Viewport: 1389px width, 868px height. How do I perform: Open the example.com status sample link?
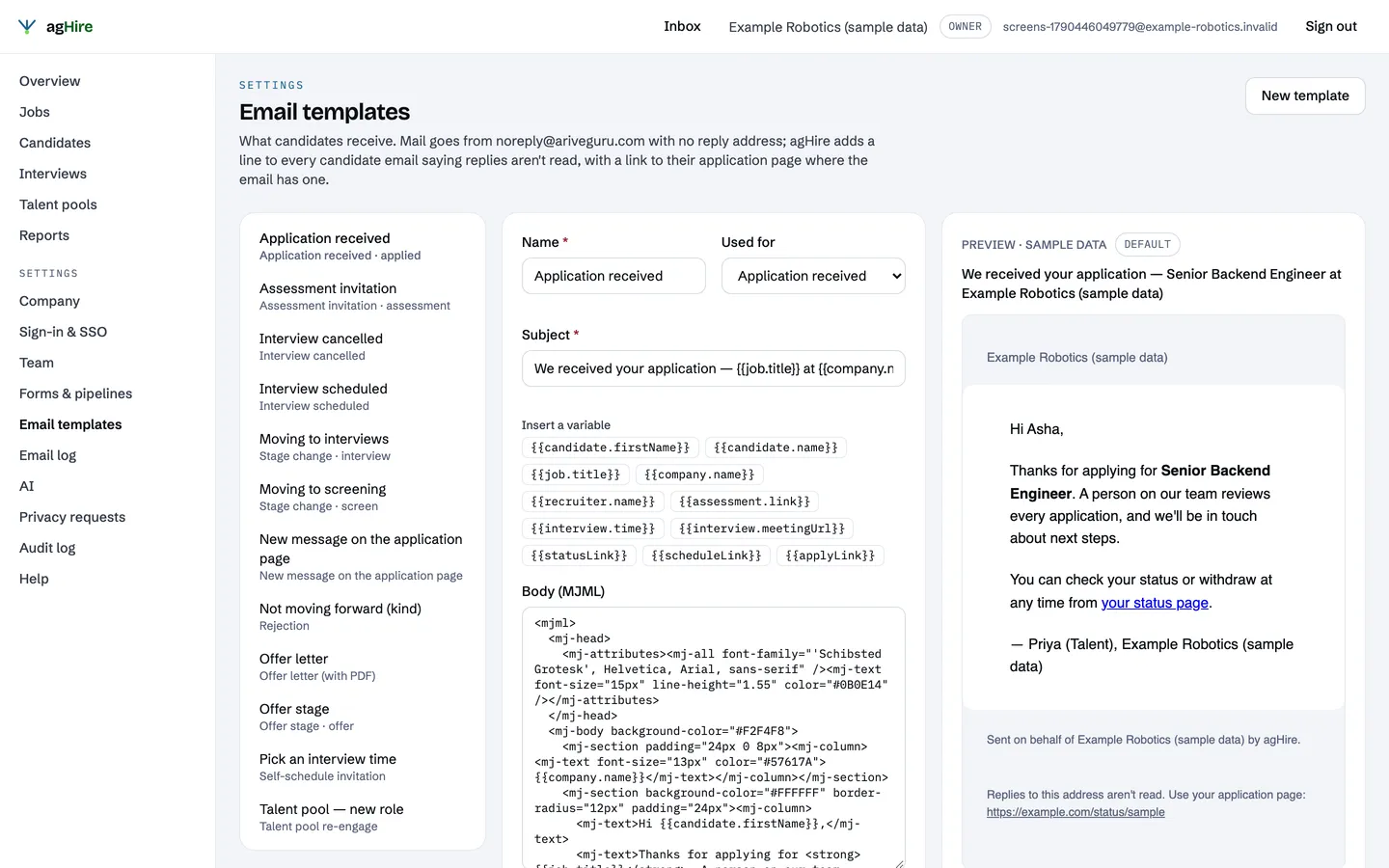click(1076, 812)
